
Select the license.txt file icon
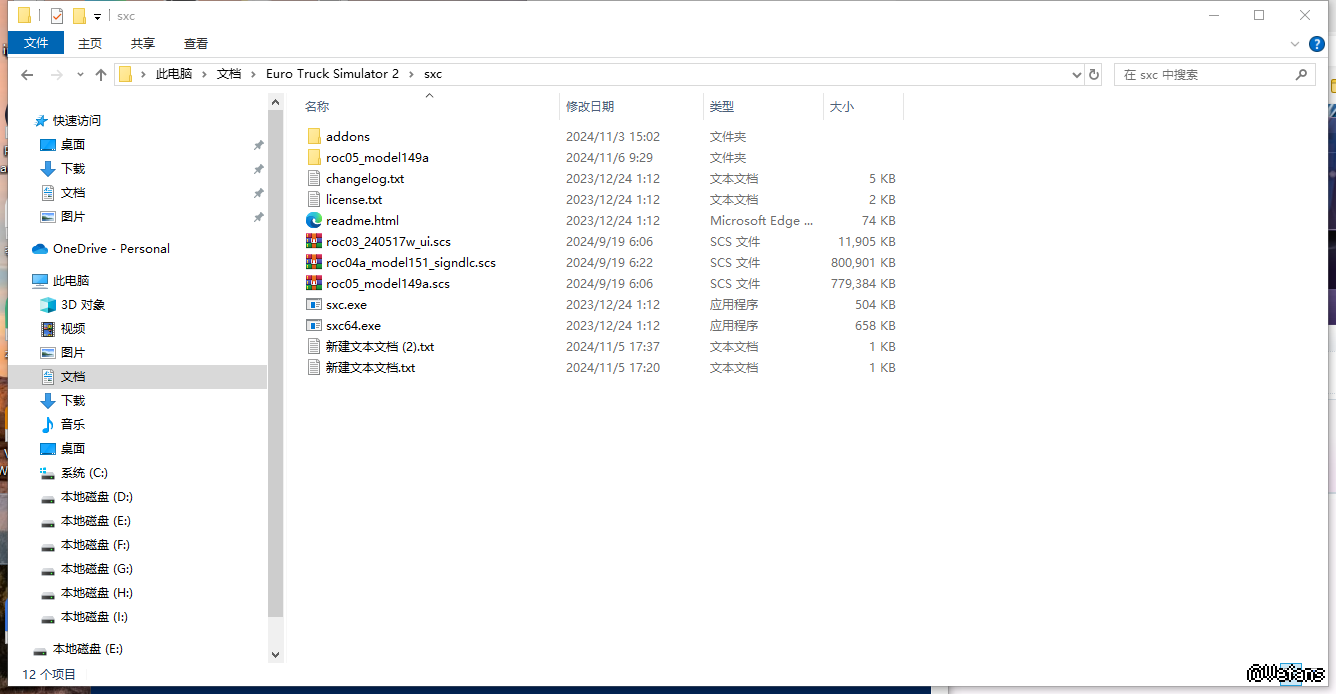coord(314,199)
